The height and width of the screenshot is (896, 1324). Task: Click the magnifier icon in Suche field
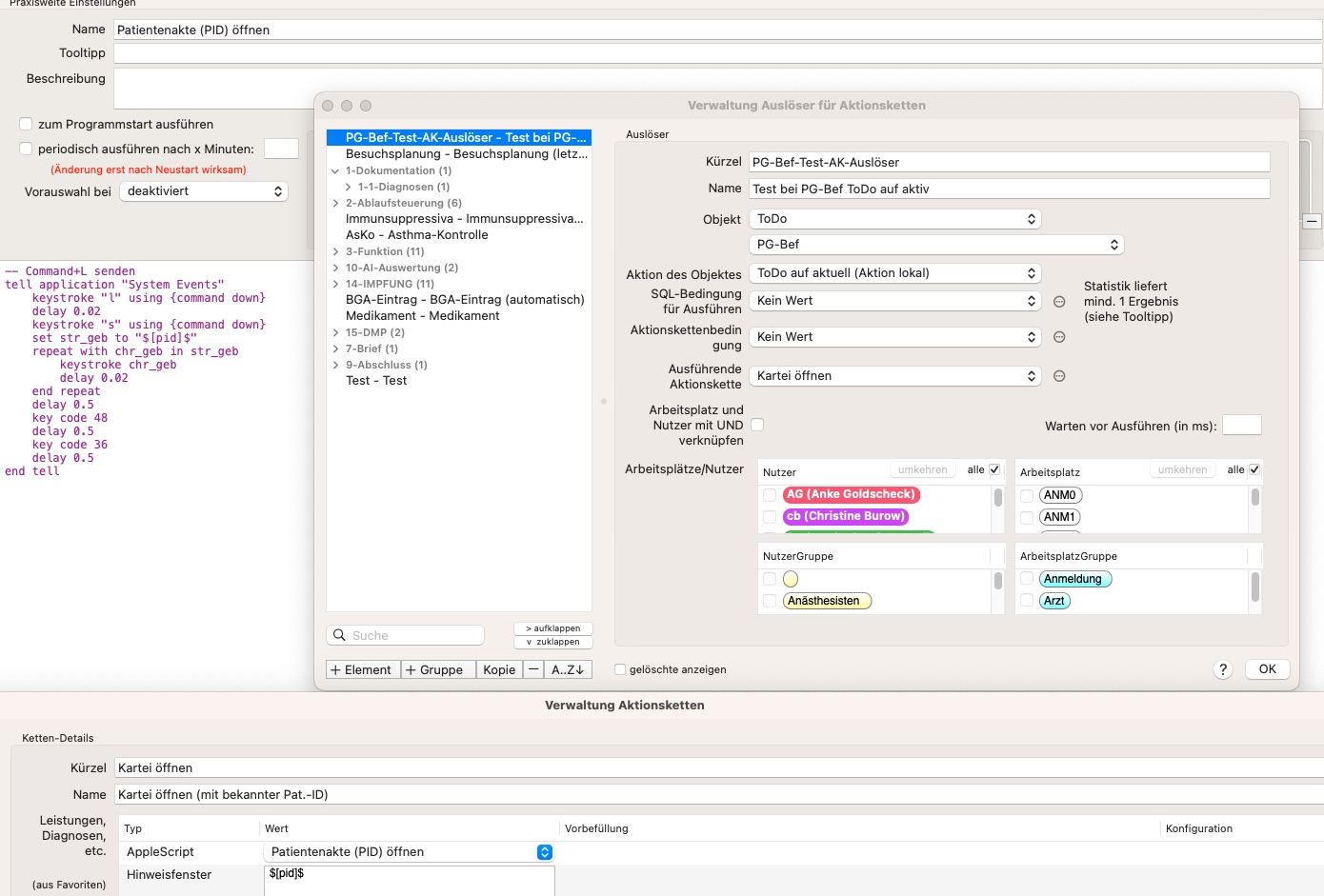click(339, 635)
